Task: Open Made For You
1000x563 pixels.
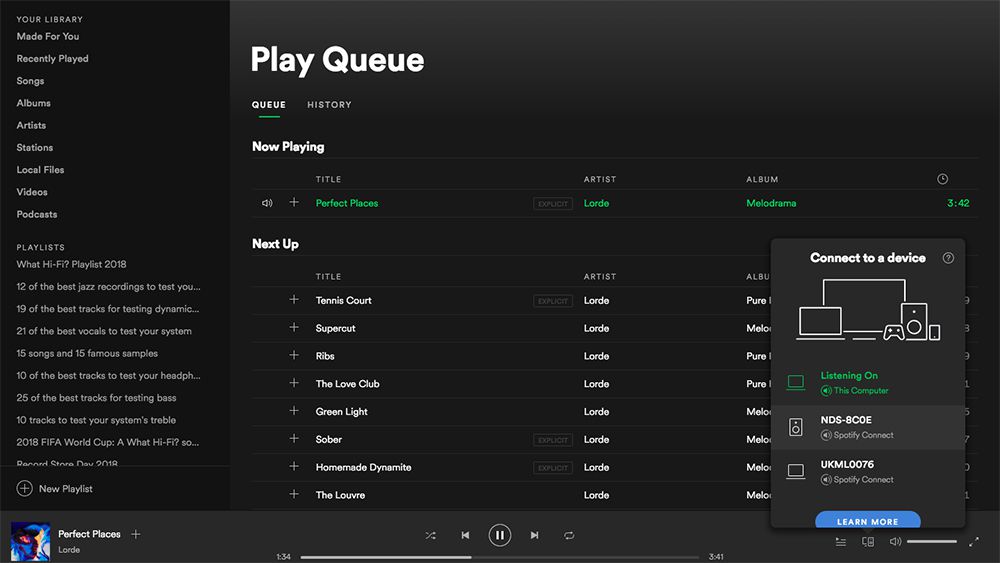Action: [x=48, y=36]
